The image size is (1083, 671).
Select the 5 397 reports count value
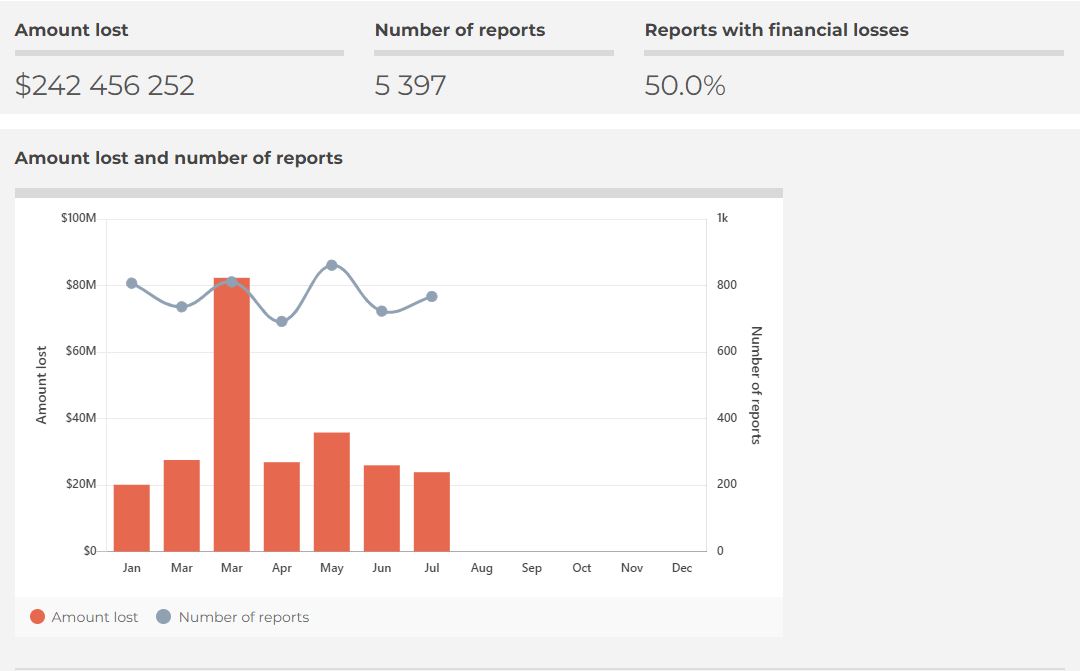point(410,86)
